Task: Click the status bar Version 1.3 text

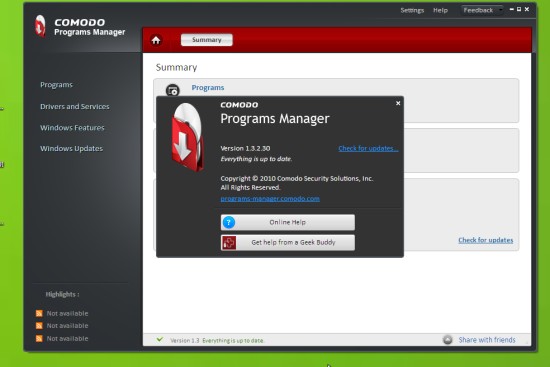Action: [x=185, y=340]
